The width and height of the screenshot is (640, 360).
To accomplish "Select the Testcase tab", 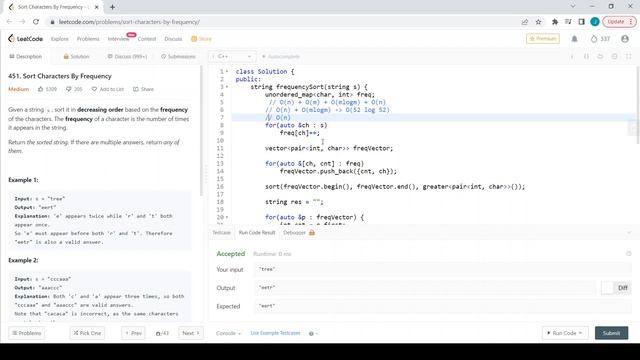I will tap(222, 233).
